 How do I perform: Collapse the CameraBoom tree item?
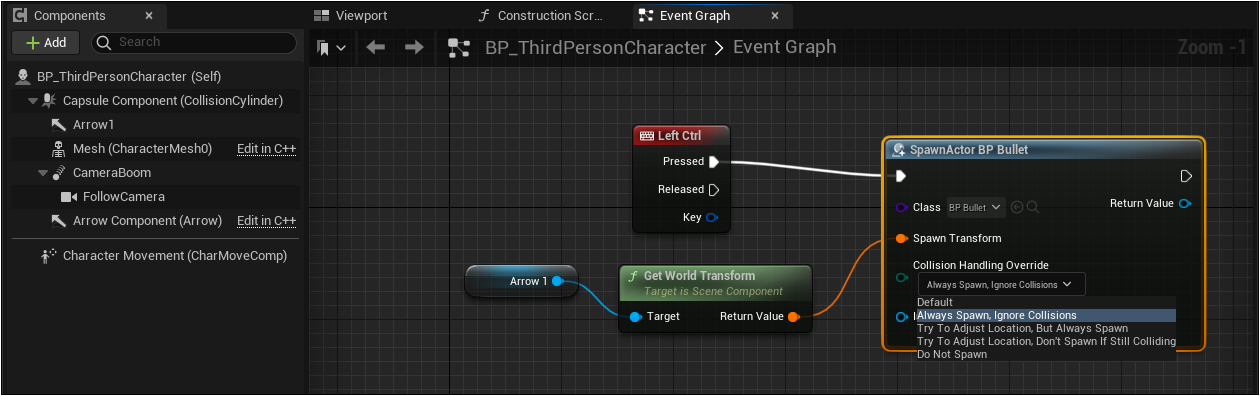coord(43,173)
